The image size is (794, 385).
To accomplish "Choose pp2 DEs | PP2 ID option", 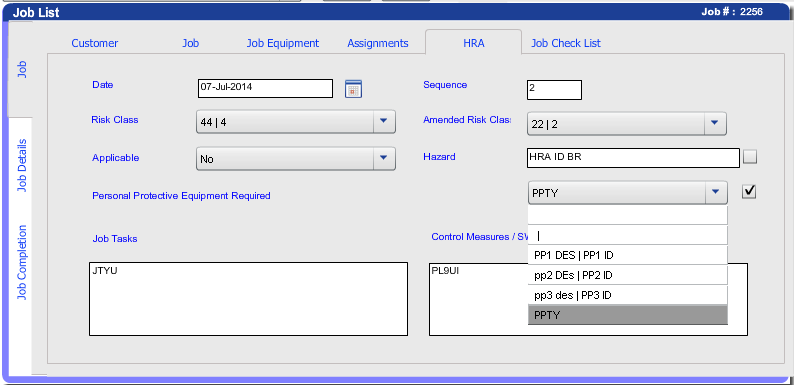I will point(627,275).
